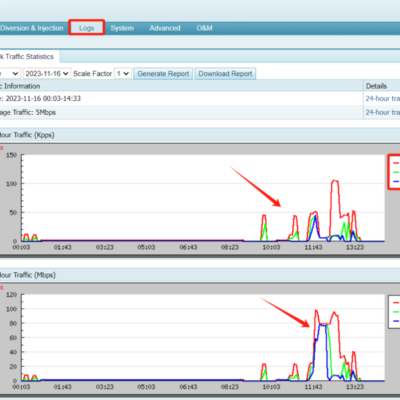Click the Information column header
Screen dimensions: 400x400
point(20,86)
